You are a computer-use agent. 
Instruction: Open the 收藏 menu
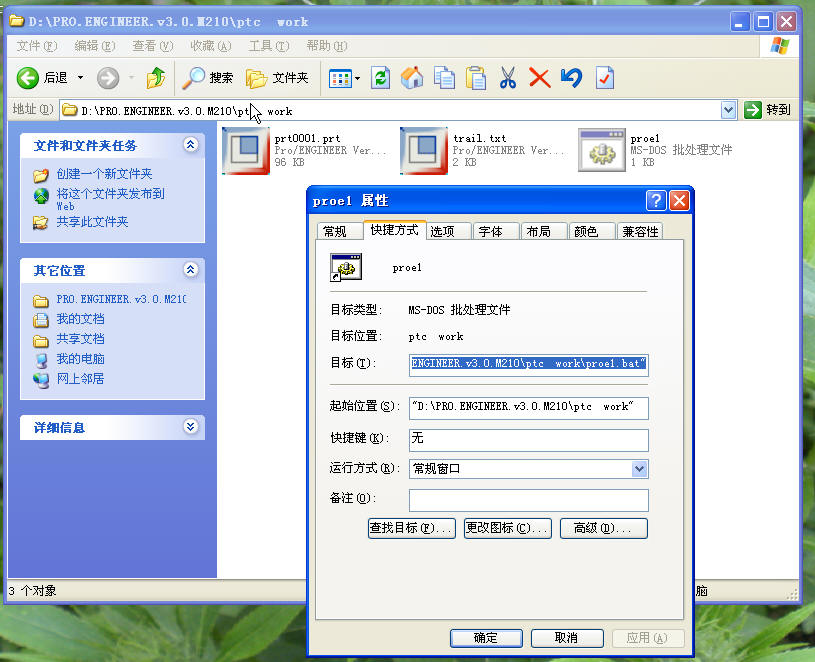click(x=211, y=46)
